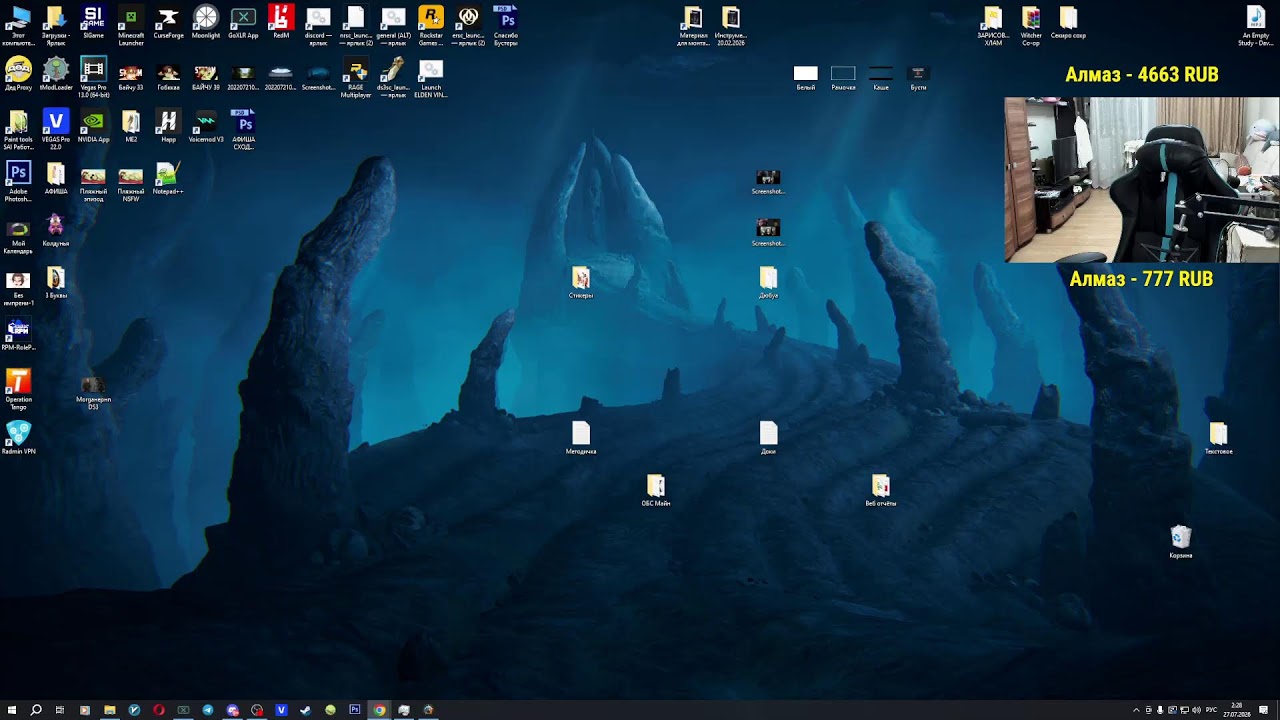
Task: Open Photoshop from the taskbar
Action: pyautogui.click(x=355, y=710)
